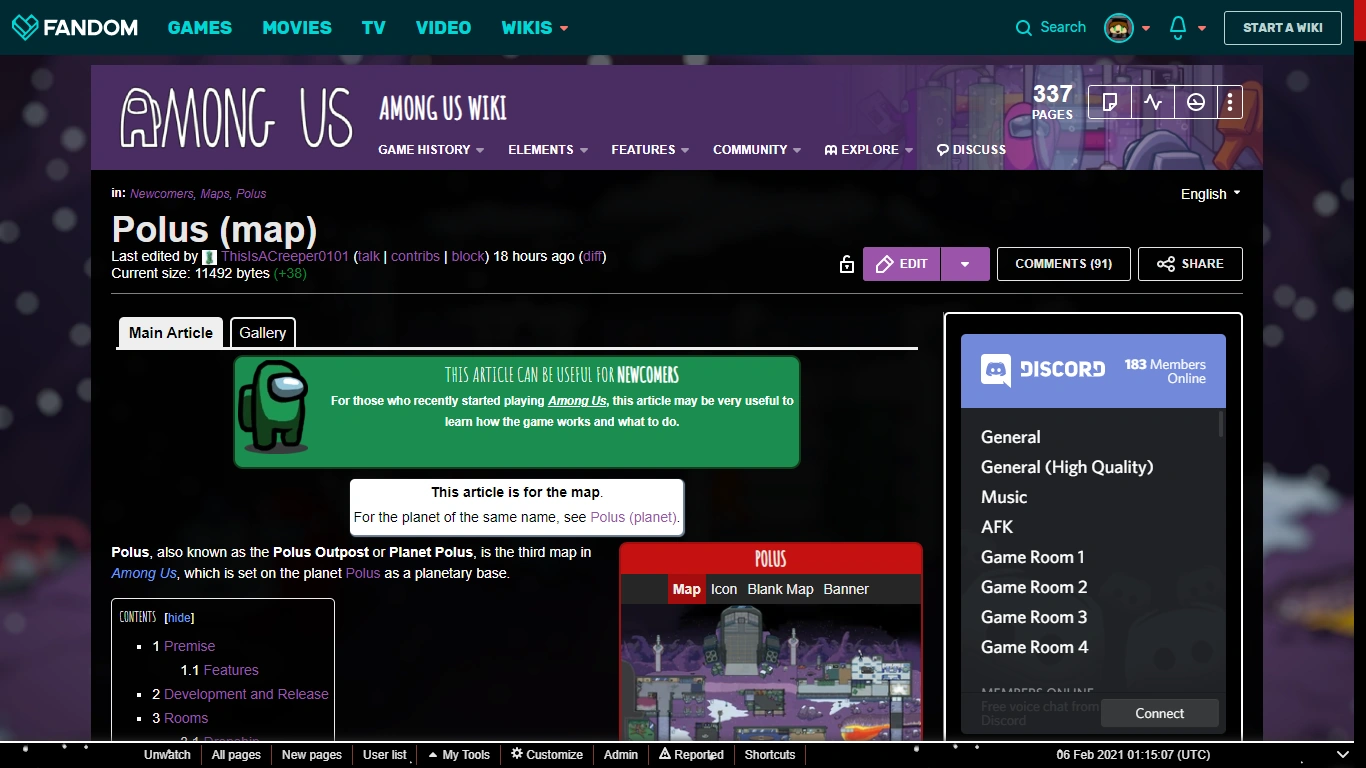Open notifications with the bell icon

point(1177,27)
